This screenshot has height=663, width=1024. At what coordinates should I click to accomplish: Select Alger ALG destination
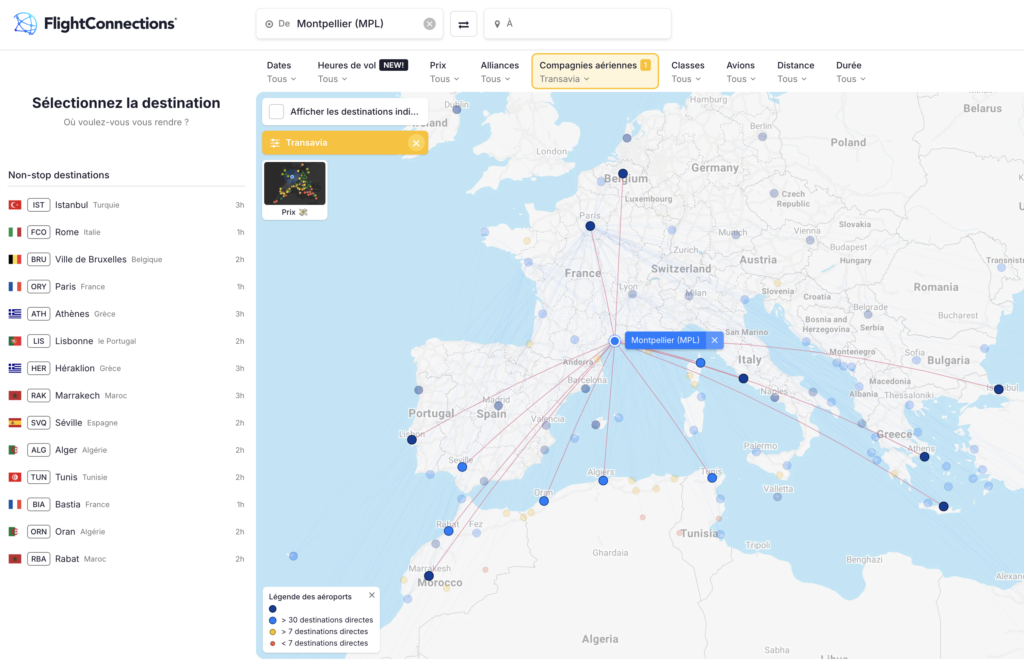click(126, 450)
